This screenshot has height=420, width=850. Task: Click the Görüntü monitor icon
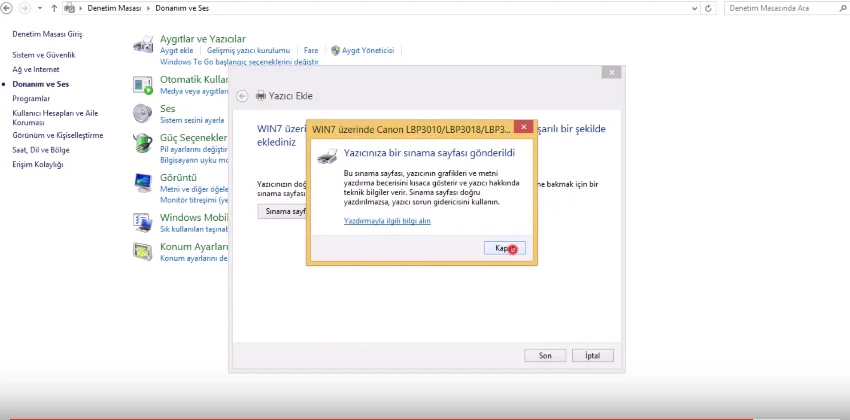coord(143,183)
